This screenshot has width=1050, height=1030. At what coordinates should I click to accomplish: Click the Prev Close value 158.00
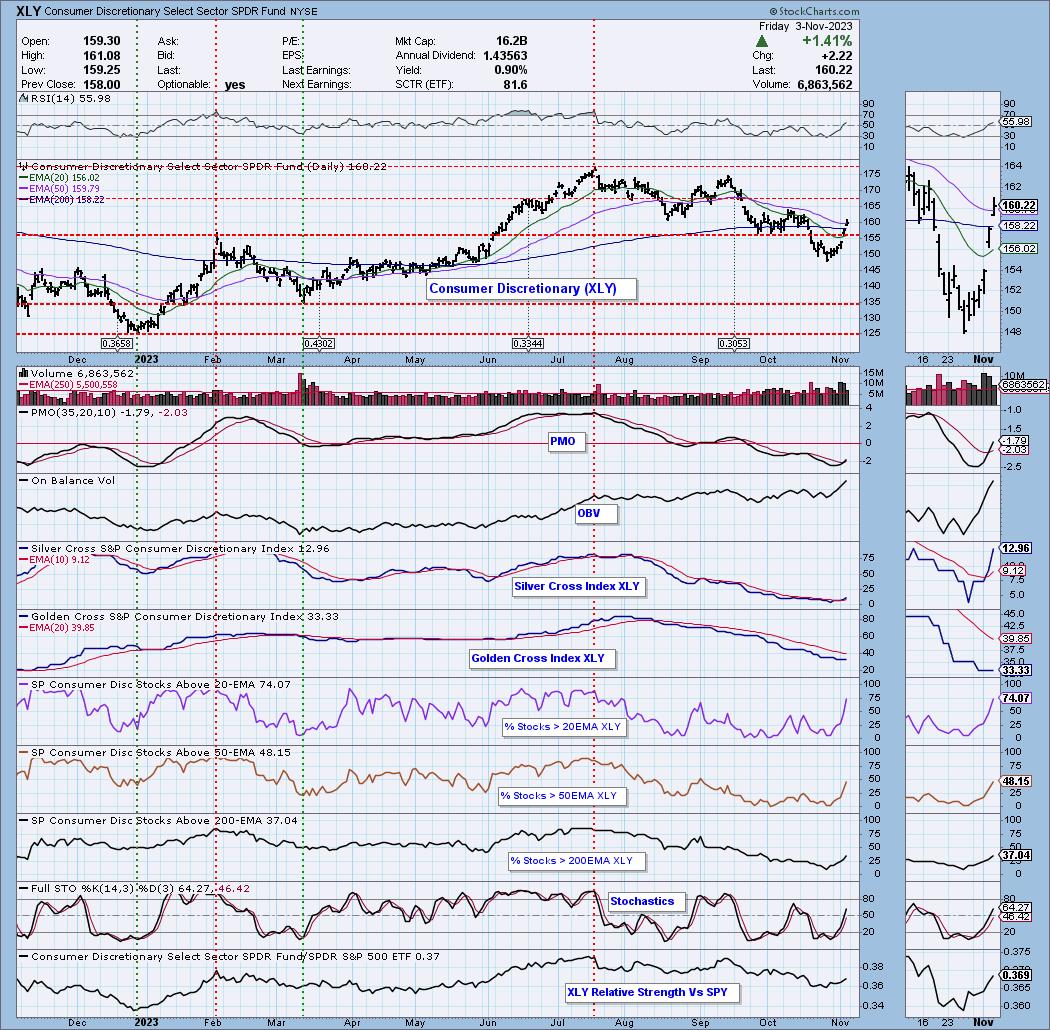pyautogui.click(x=101, y=85)
